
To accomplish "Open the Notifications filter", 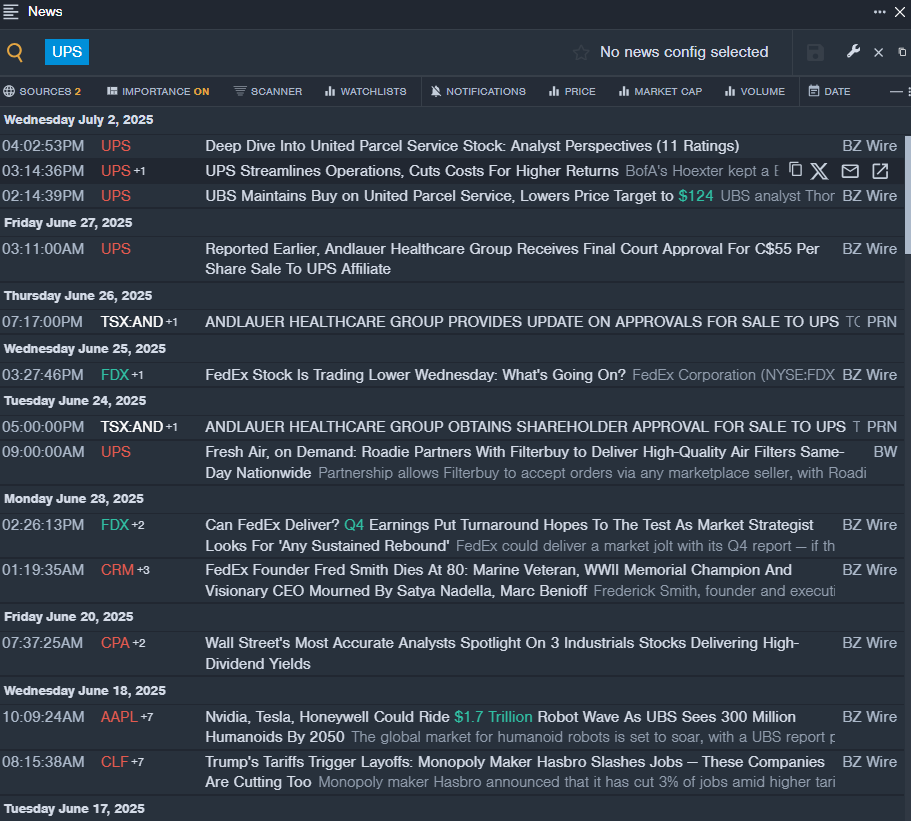I will click(478, 91).
